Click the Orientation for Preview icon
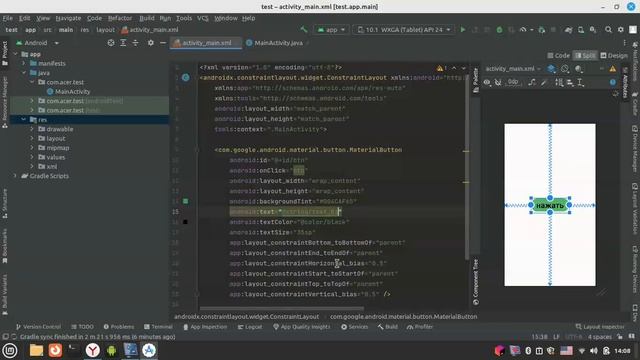The width and height of the screenshot is (640, 360). 565,69
